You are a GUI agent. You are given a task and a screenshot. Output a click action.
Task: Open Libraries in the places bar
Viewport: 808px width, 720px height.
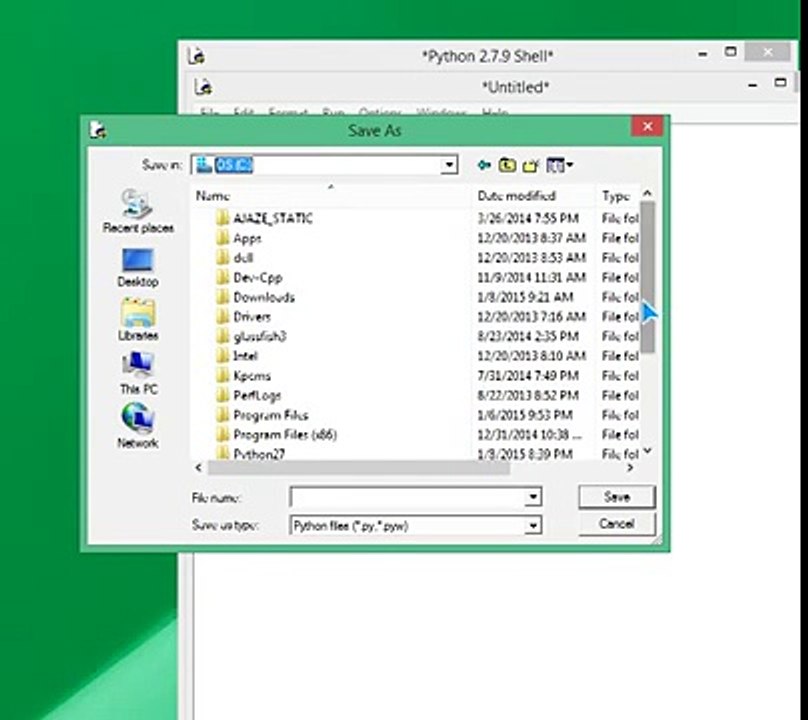(138, 320)
